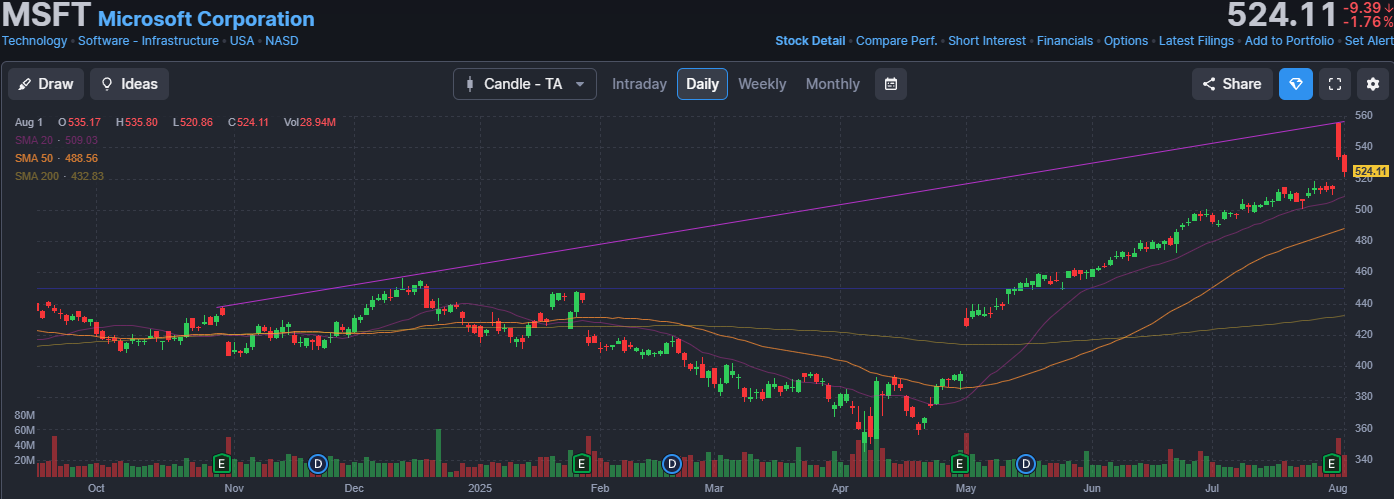Enter fullscreen chart mode
1394x499 pixels.
coord(1333,84)
